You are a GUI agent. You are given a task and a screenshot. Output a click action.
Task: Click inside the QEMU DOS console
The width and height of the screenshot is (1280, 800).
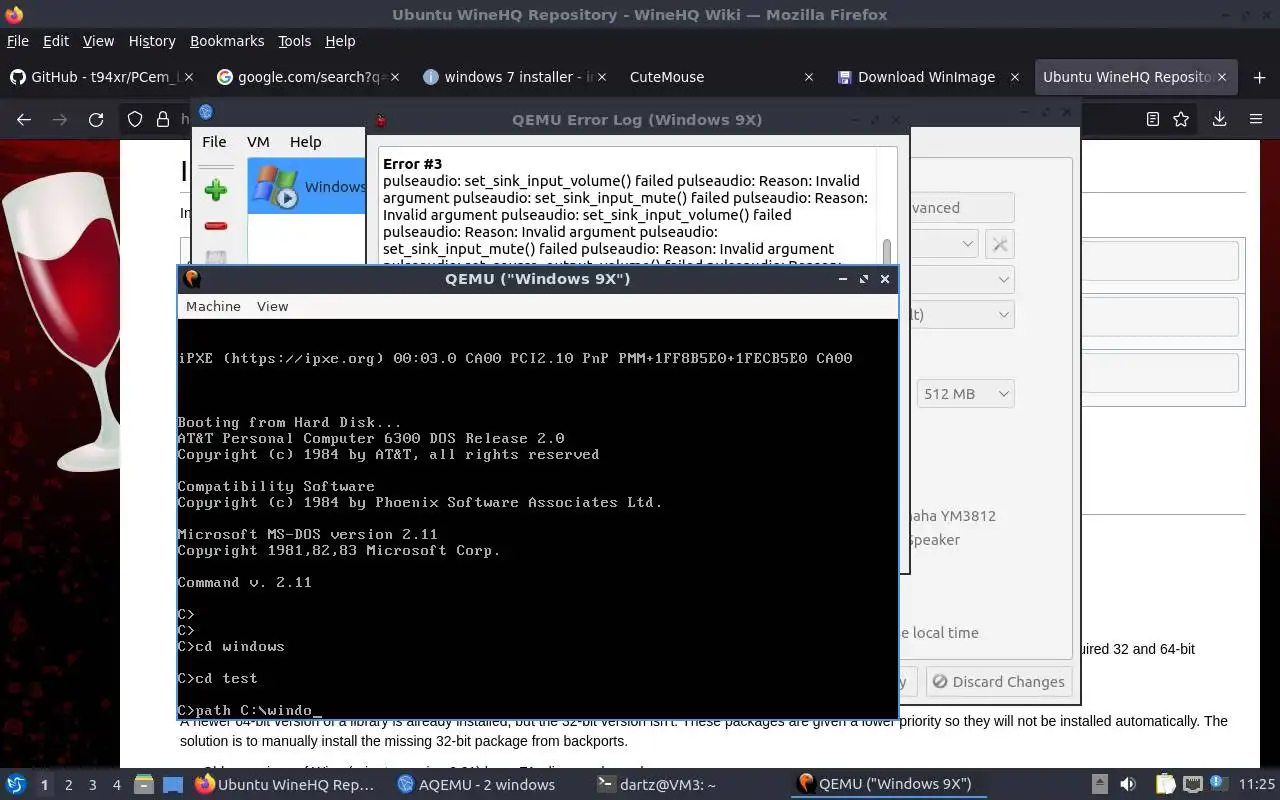pyautogui.click(x=537, y=518)
